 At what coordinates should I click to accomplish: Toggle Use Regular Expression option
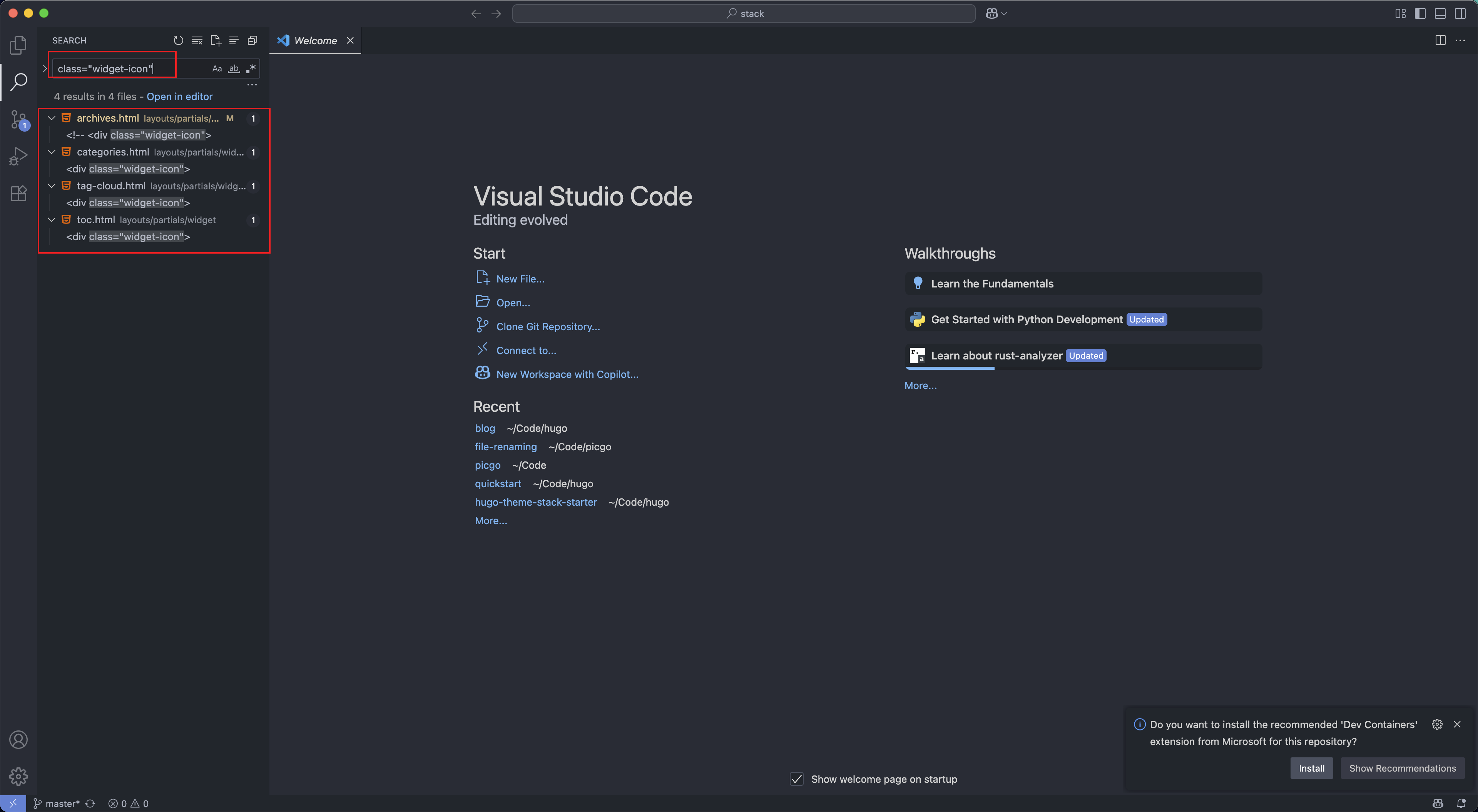[251, 69]
